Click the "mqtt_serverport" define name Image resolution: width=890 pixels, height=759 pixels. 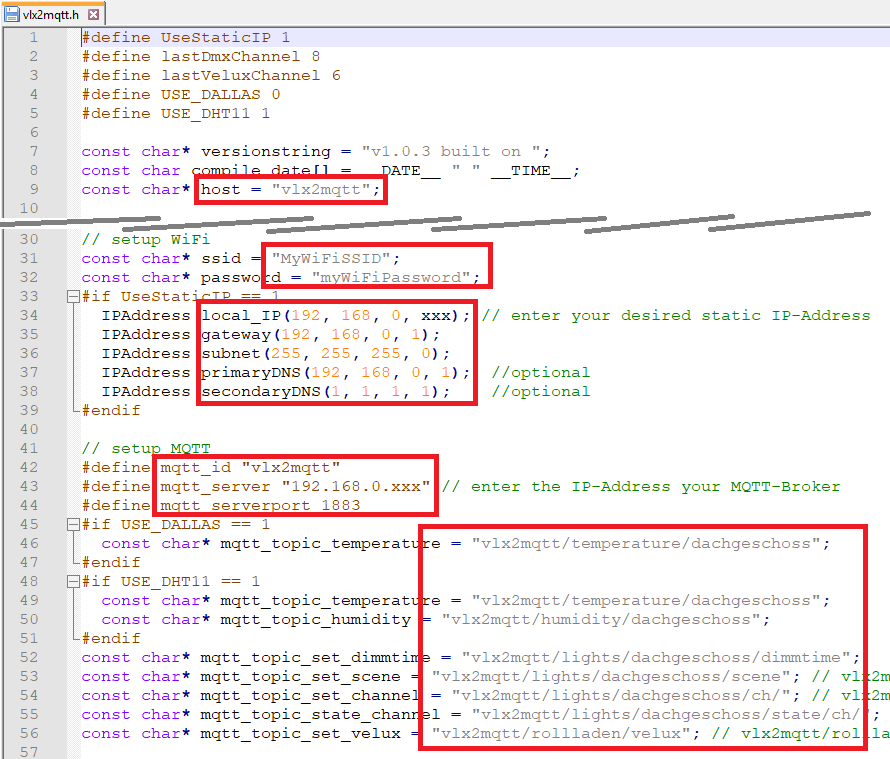coord(235,506)
